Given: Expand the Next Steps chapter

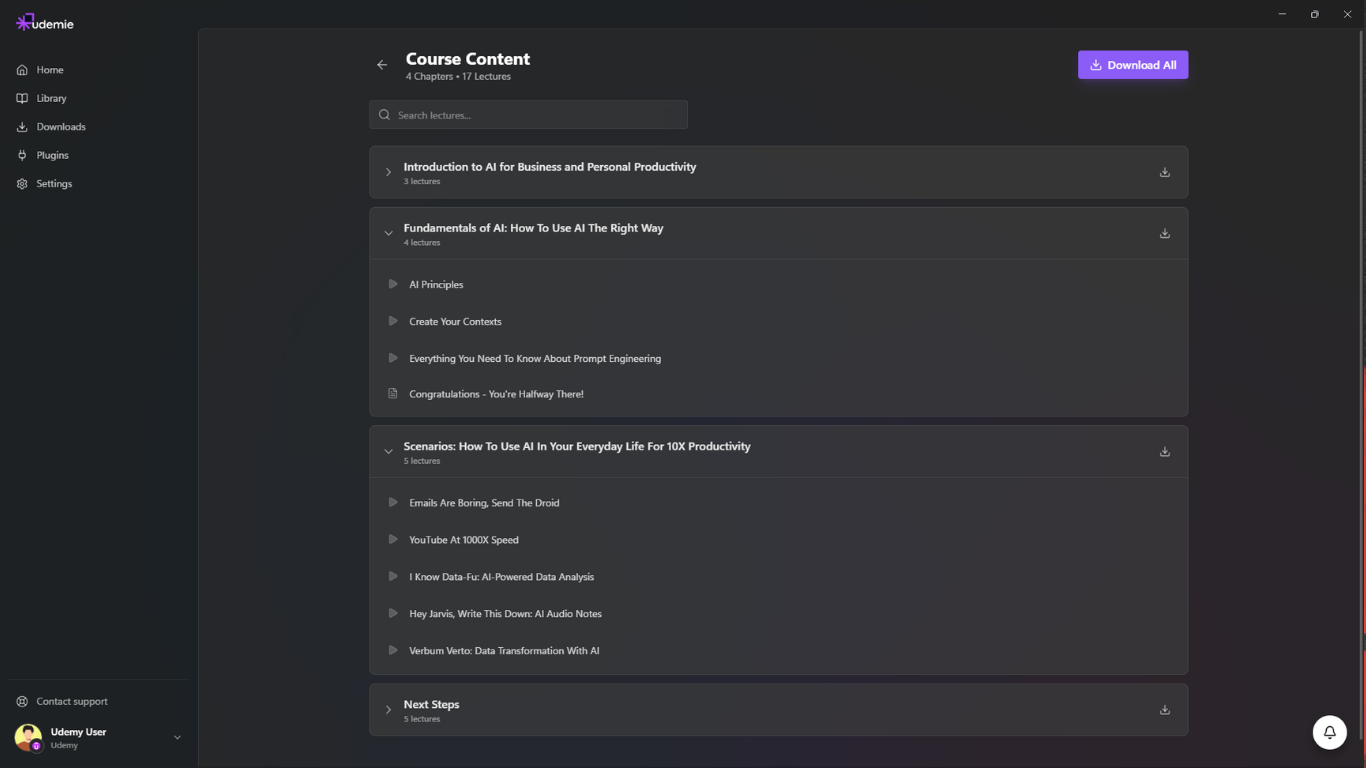Looking at the screenshot, I should pos(389,710).
